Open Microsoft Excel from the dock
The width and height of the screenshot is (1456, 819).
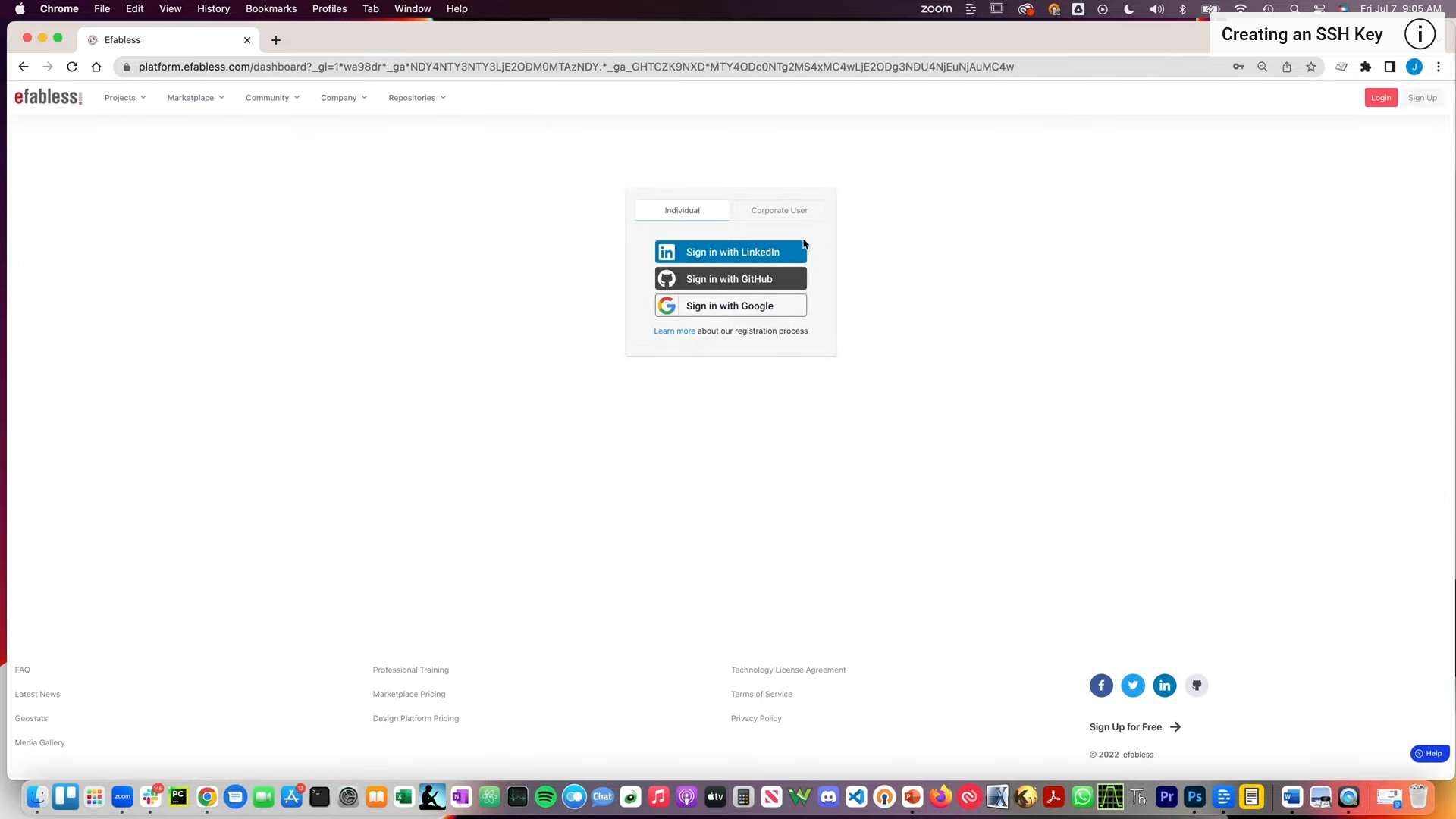(403, 797)
